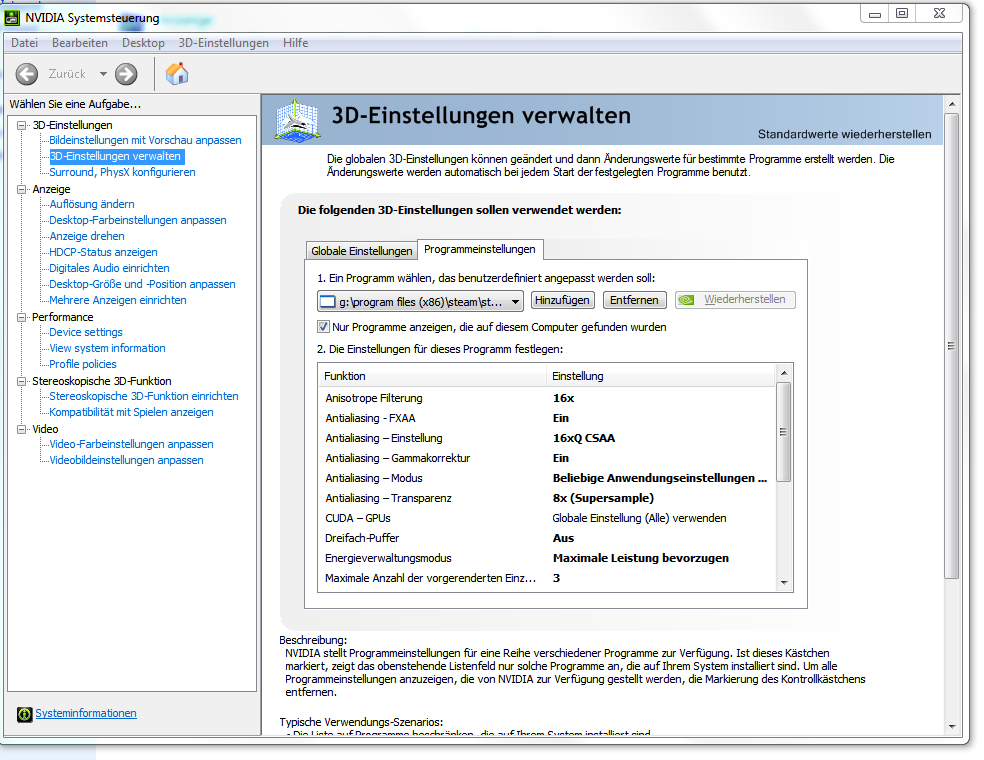
Task: Open the Hilfe menu
Action: [296, 43]
